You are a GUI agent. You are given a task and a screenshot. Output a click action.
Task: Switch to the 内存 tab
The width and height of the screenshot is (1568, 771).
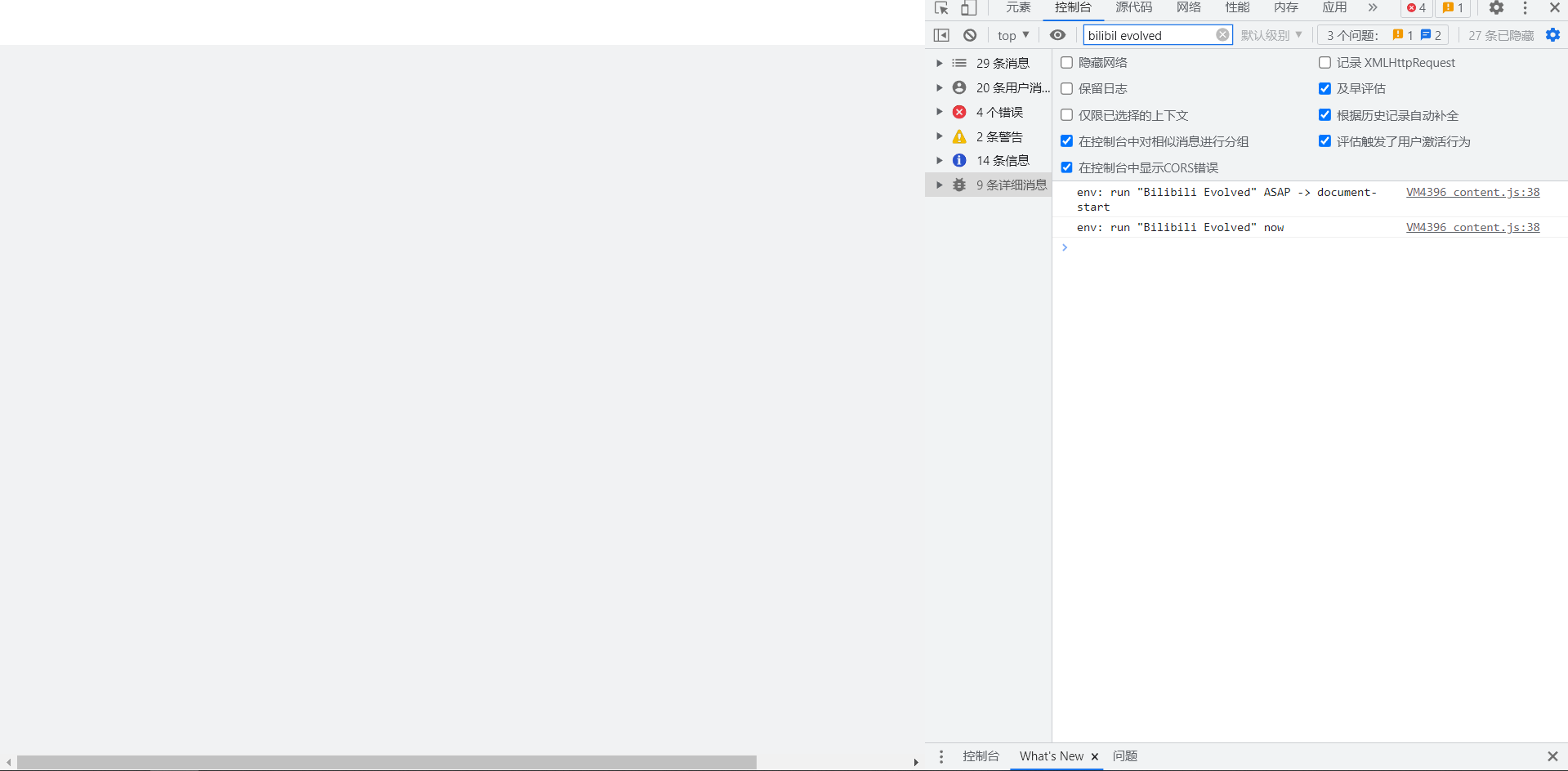pyautogui.click(x=1286, y=8)
